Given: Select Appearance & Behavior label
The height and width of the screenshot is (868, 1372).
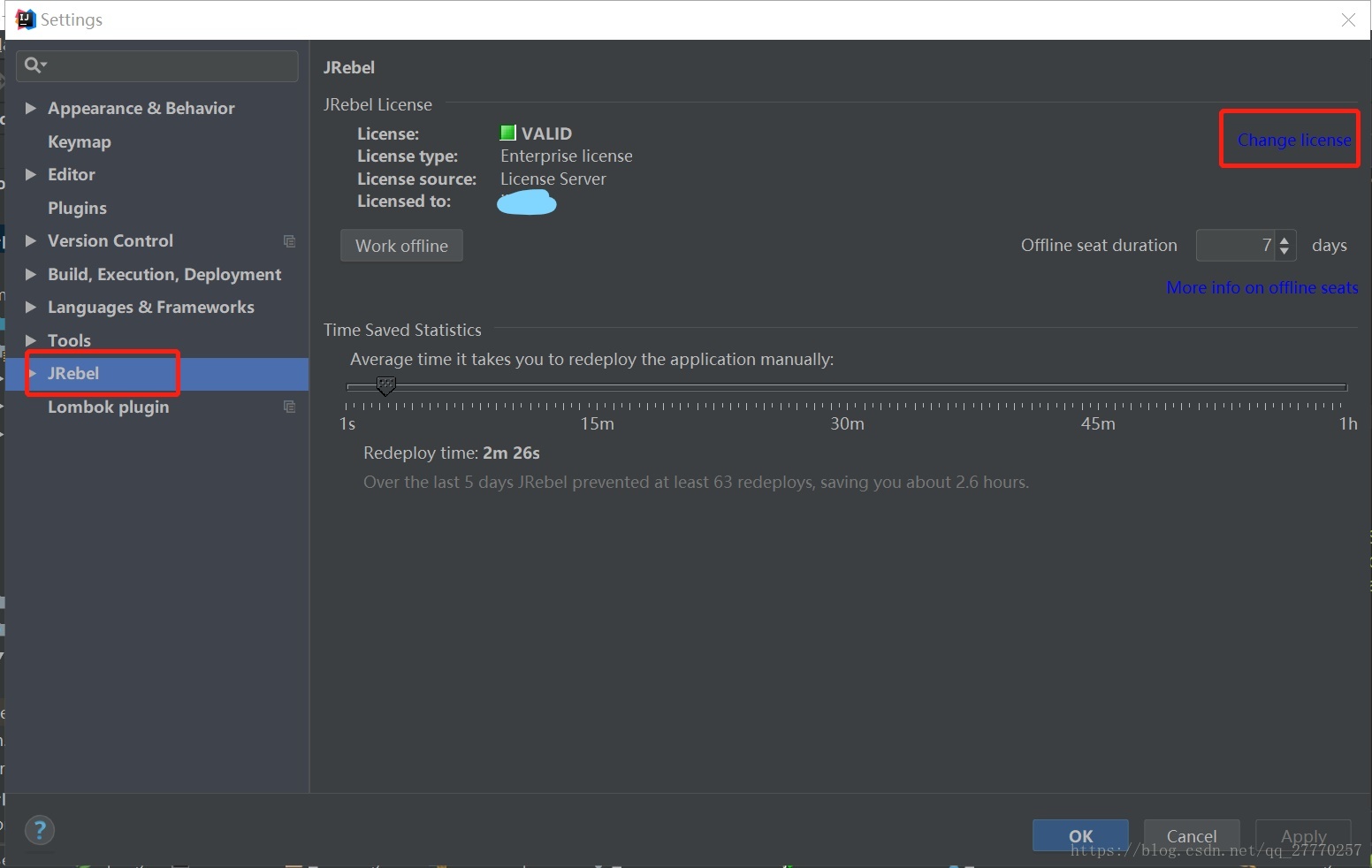Looking at the screenshot, I should 141,108.
